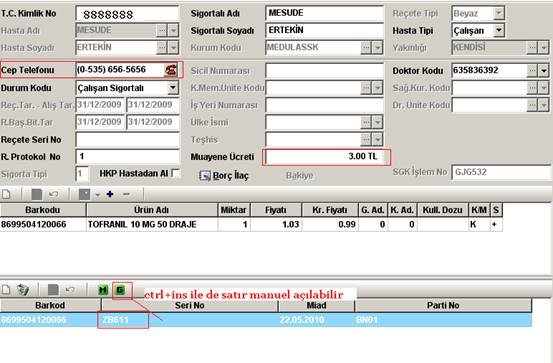Image resolution: width=553 pixels, height=363 pixels.
Task: Click Sicil Numarası input field
Action: pos(324,71)
